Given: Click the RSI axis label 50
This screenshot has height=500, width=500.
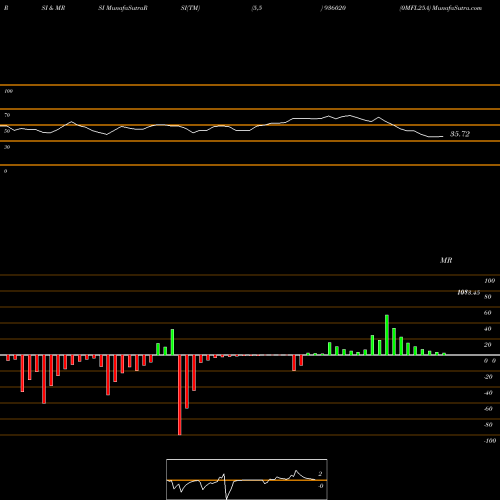Looking at the screenshot, I should click(7, 131).
